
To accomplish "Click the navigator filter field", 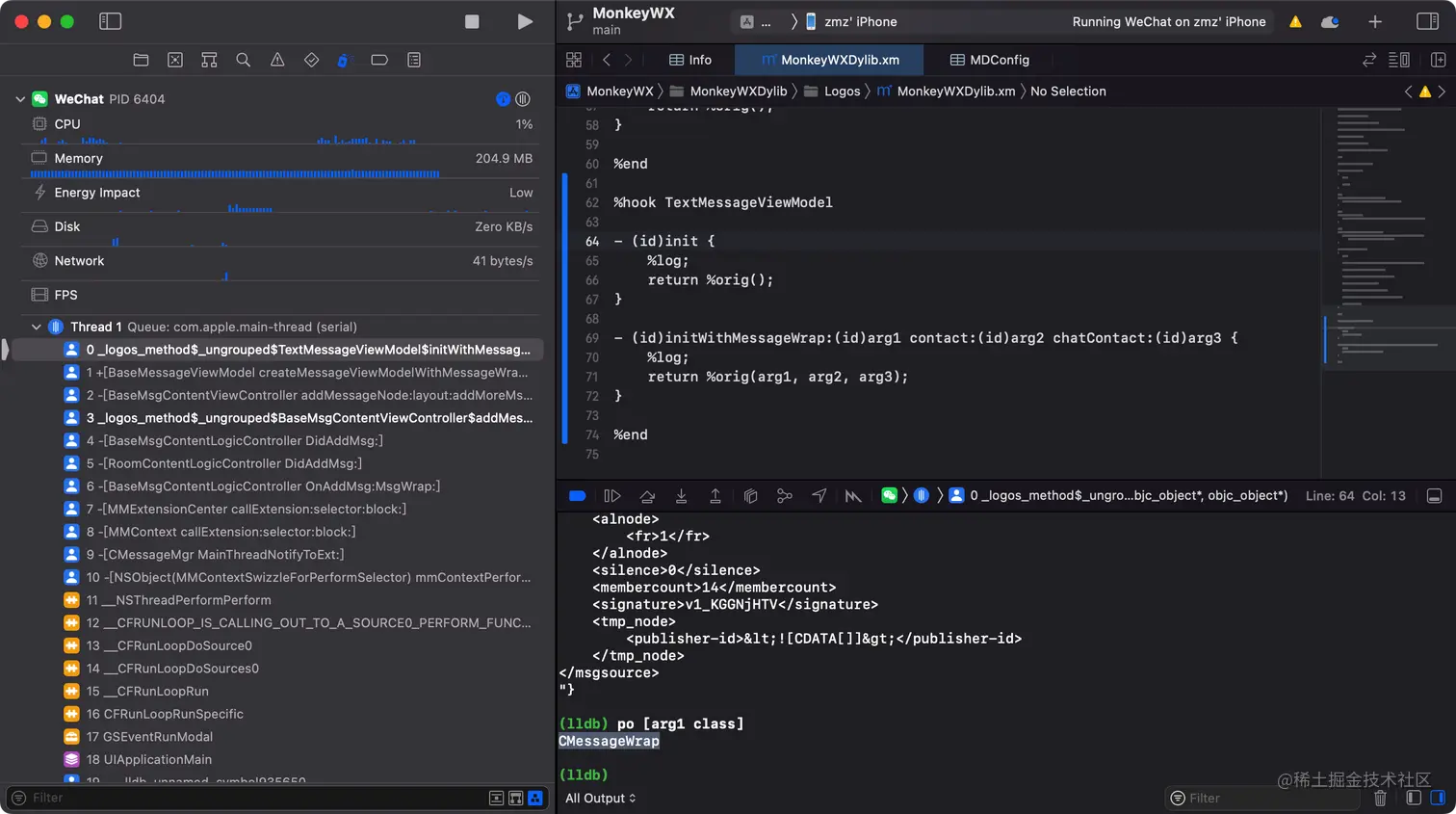I will click(255, 798).
